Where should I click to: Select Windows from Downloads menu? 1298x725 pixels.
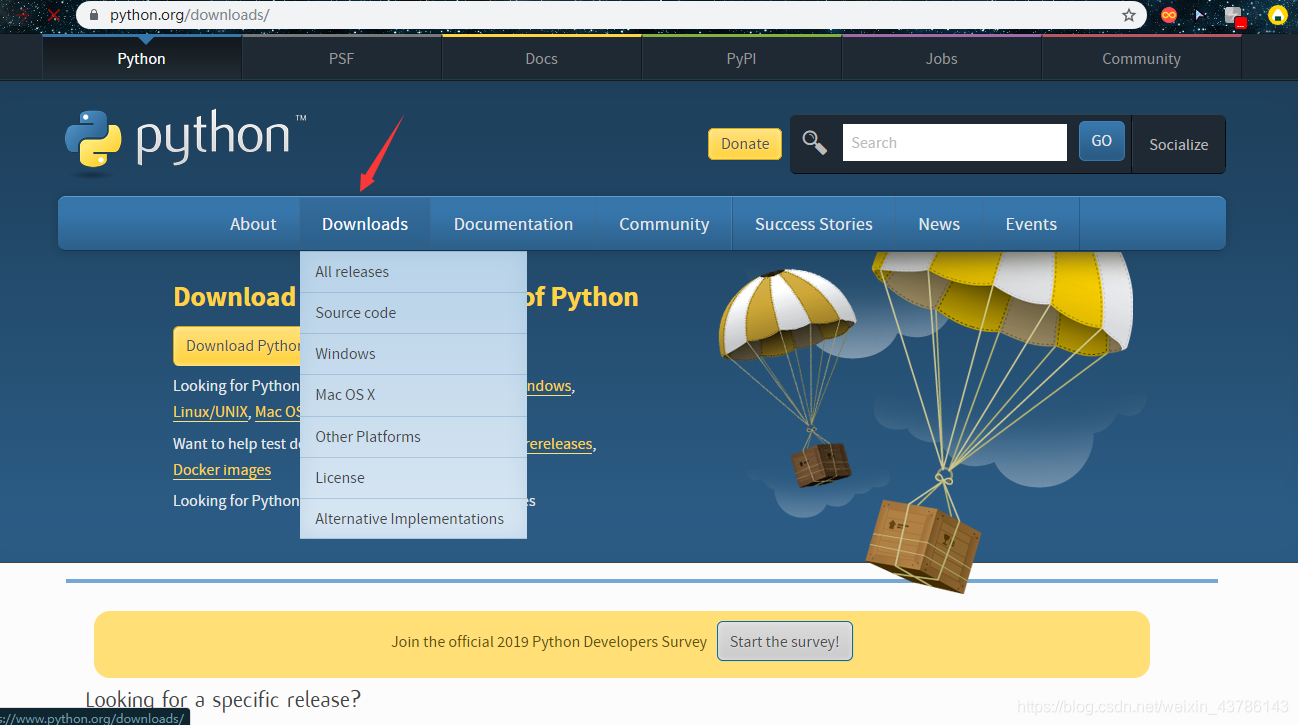(413, 354)
